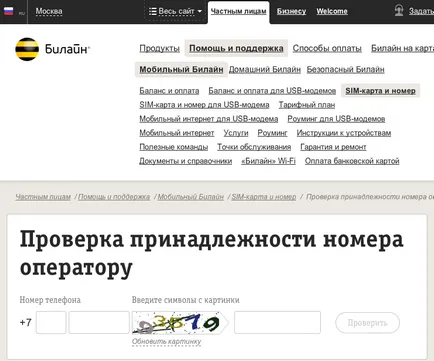Open Мобильный интернет для USB-модема link

coord(209,119)
